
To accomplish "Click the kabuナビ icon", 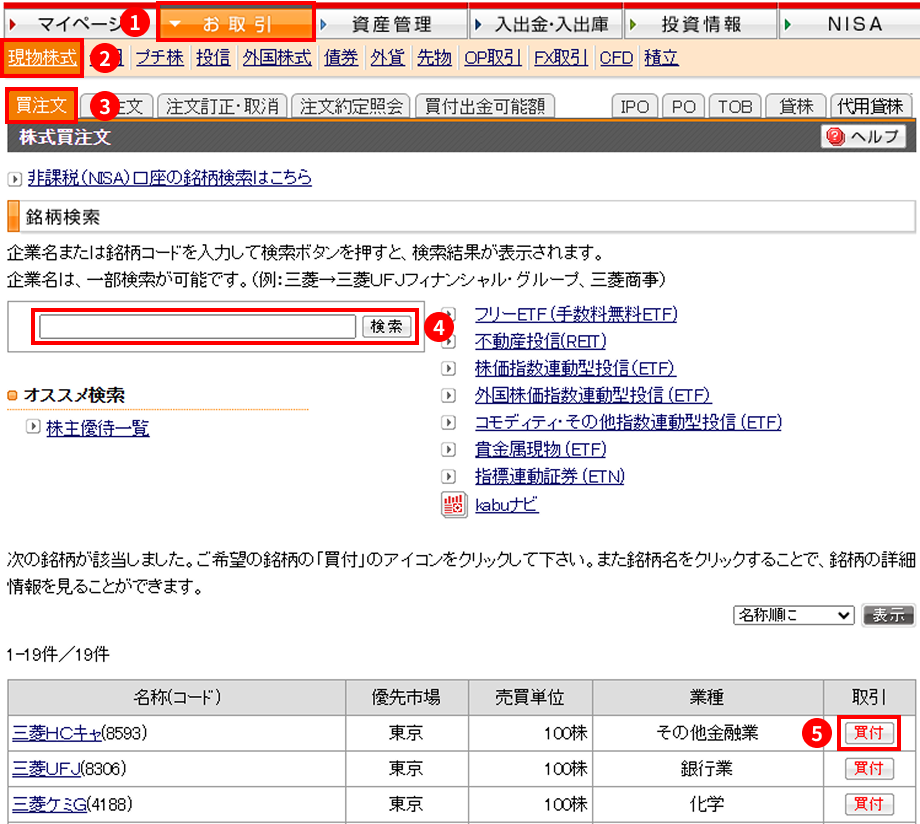I will [x=453, y=505].
